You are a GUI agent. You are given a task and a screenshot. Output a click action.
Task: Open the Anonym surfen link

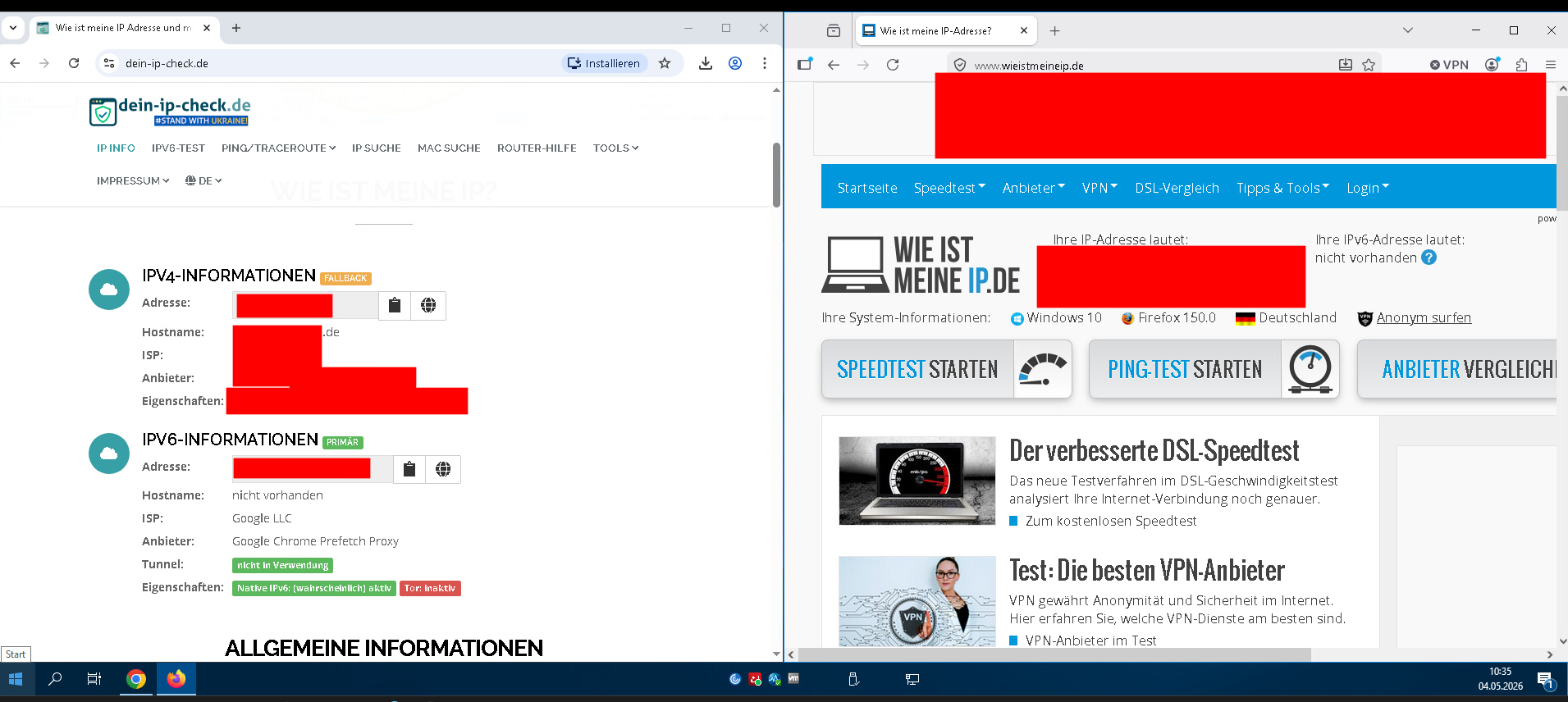[x=1424, y=317]
